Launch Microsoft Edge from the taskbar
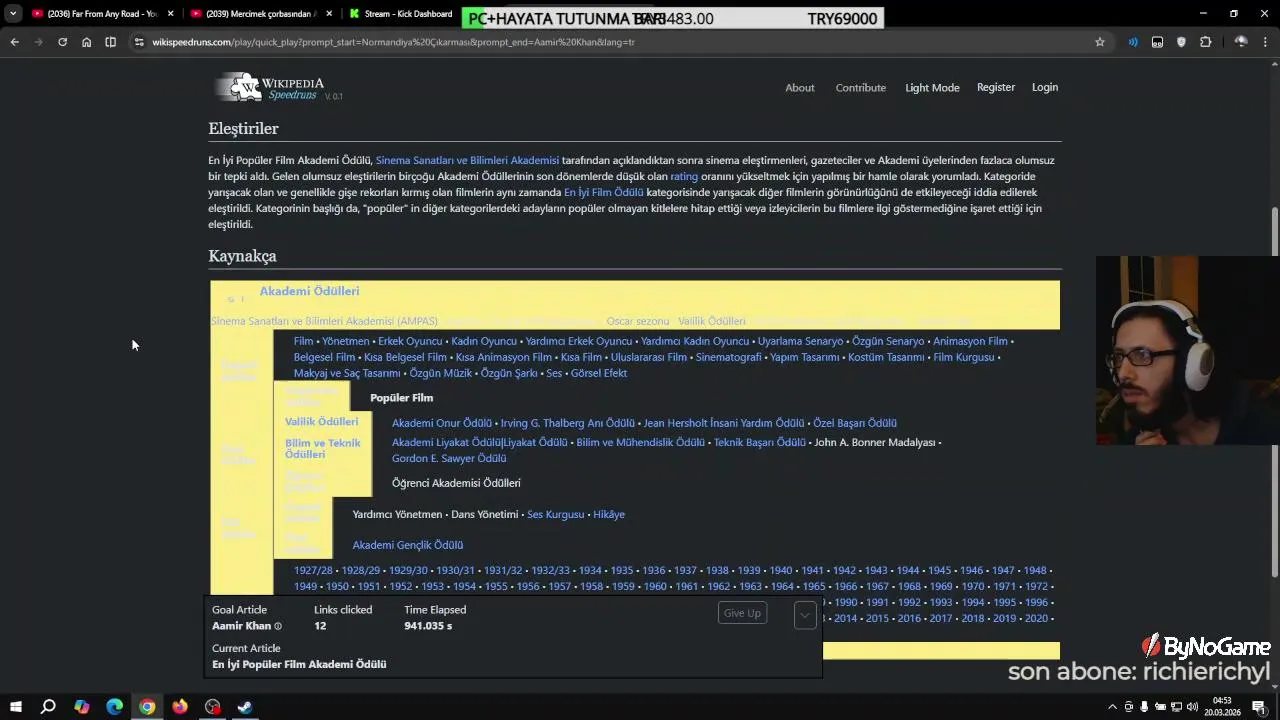Image resolution: width=1280 pixels, height=720 pixels. [114, 707]
